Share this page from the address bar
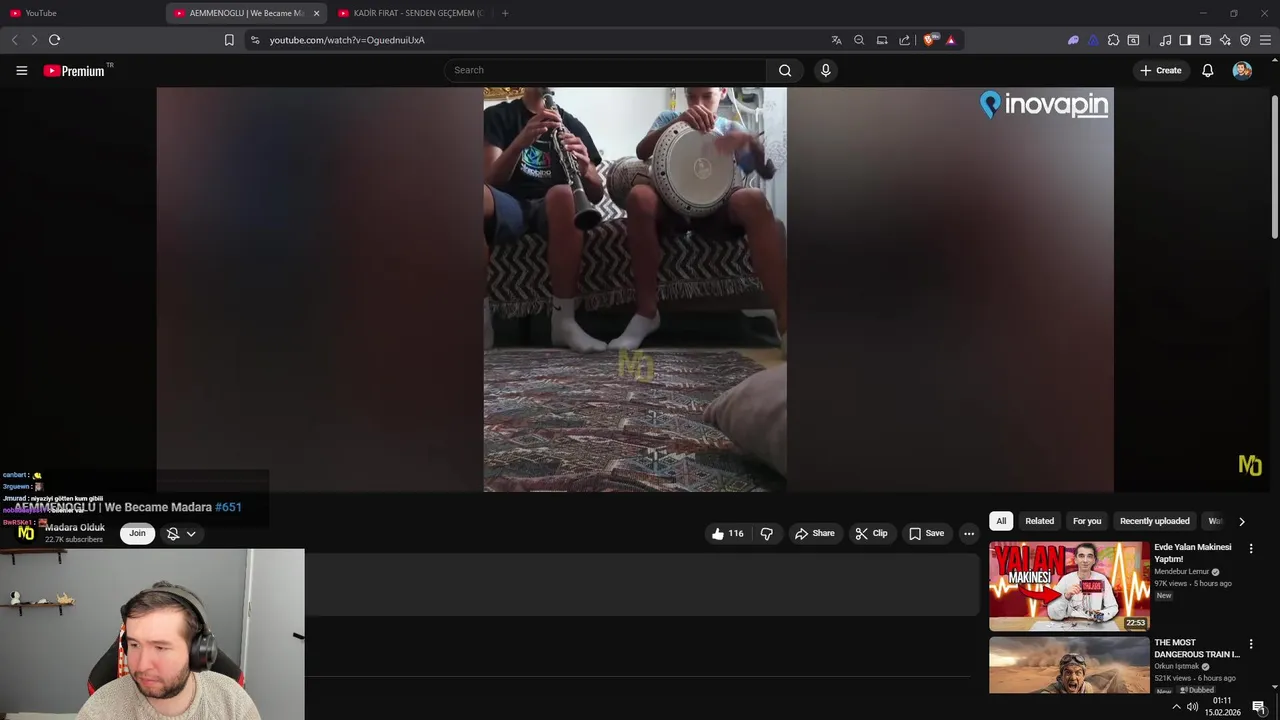Image resolution: width=1280 pixels, height=720 pixels. [904, 40]
